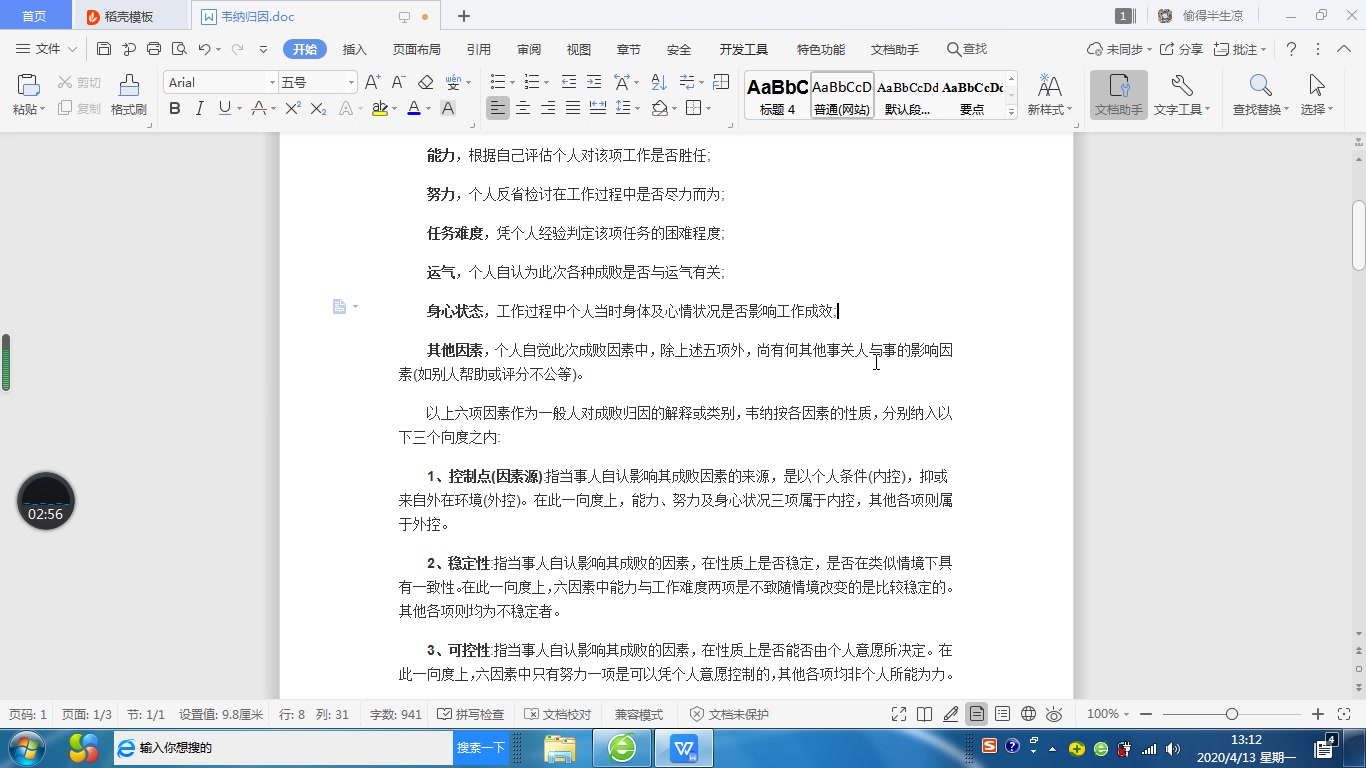Click the zoom slider handle
The width and height of the screenshot is (1366, 768).
[x=1232, y=714]
